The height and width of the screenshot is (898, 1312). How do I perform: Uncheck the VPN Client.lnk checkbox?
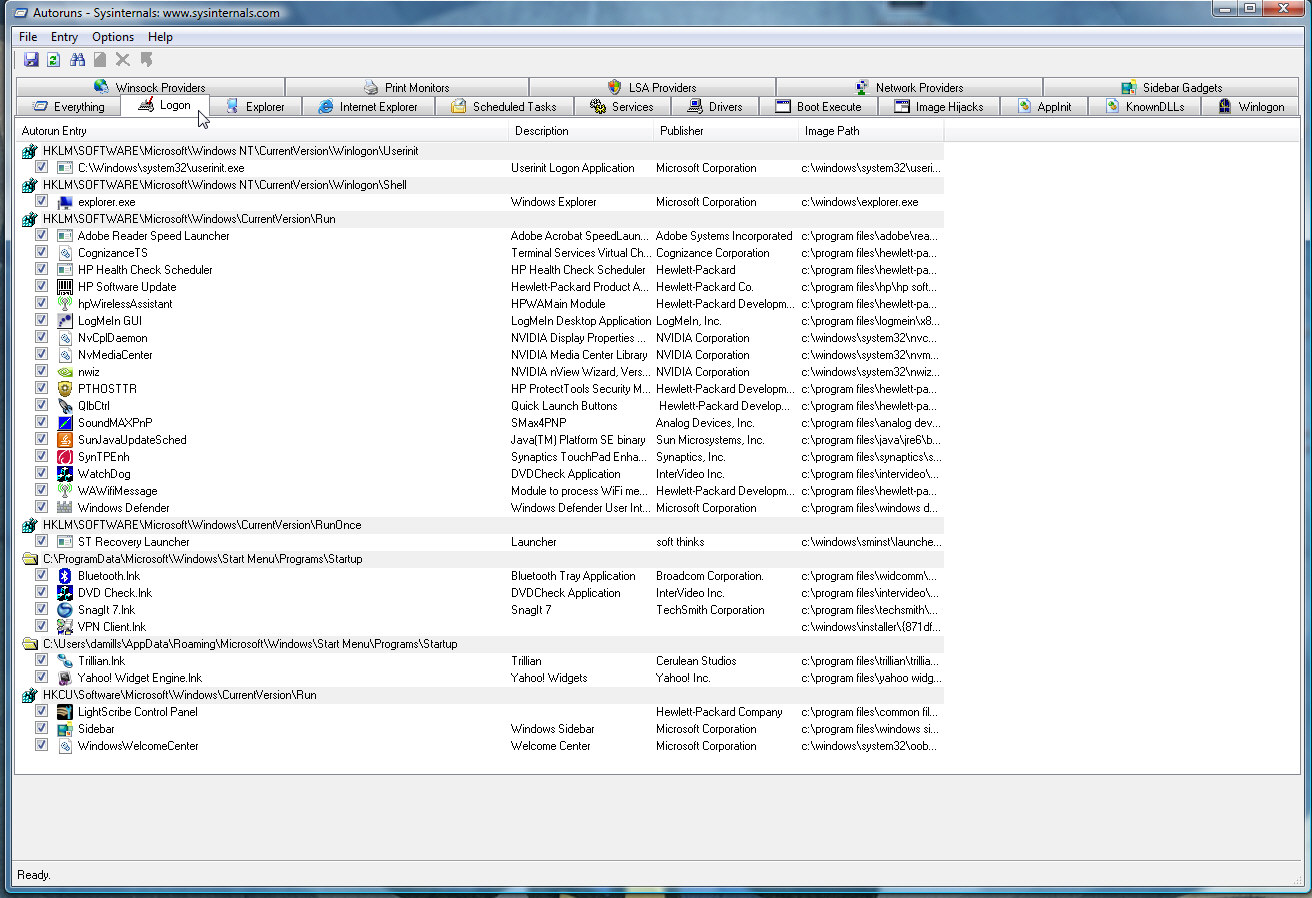(x=41, y=627)
